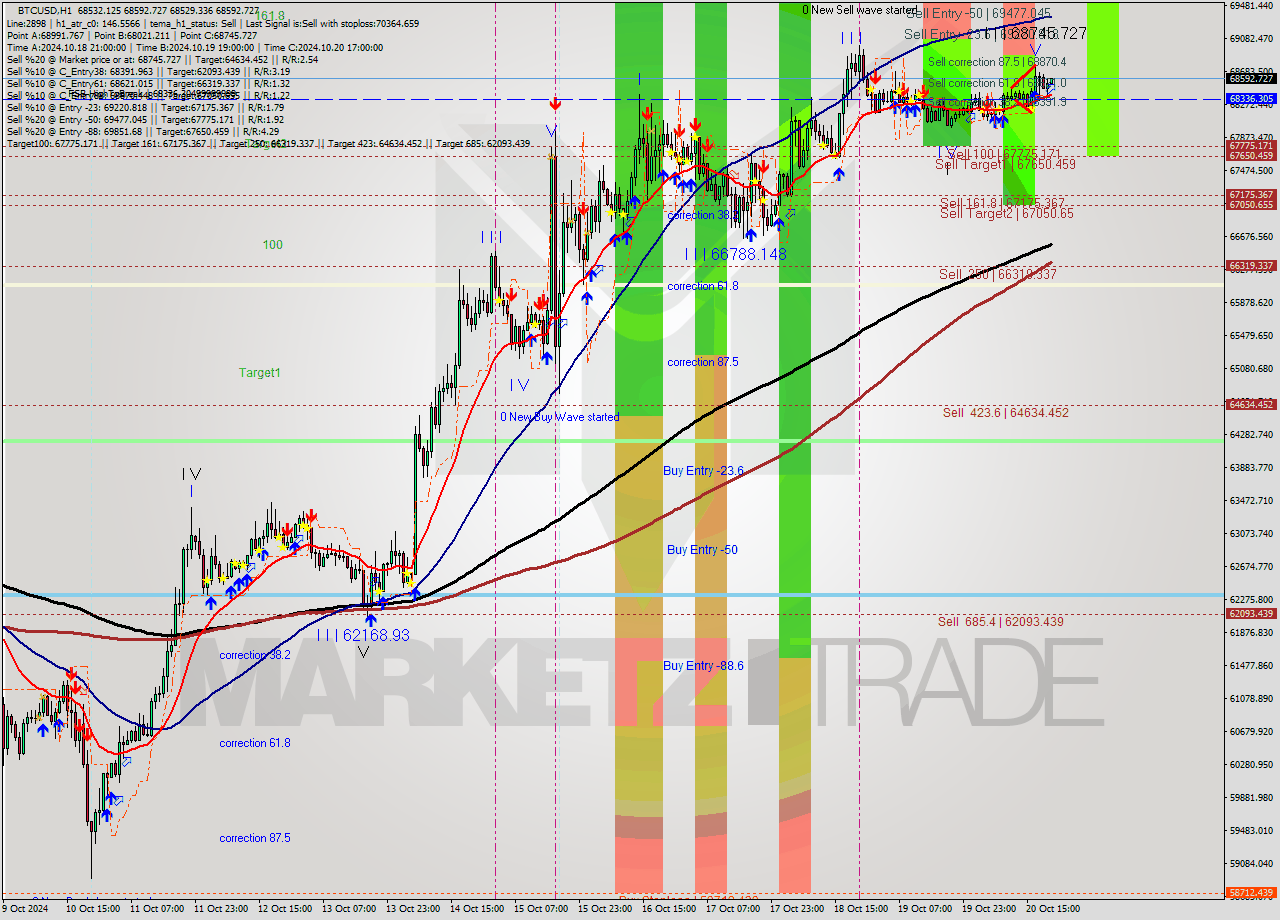Select the 'I I I 66788.148' wave label
Screen dimensions: 1280x920
pyautogui.click(x=735, y=254)
